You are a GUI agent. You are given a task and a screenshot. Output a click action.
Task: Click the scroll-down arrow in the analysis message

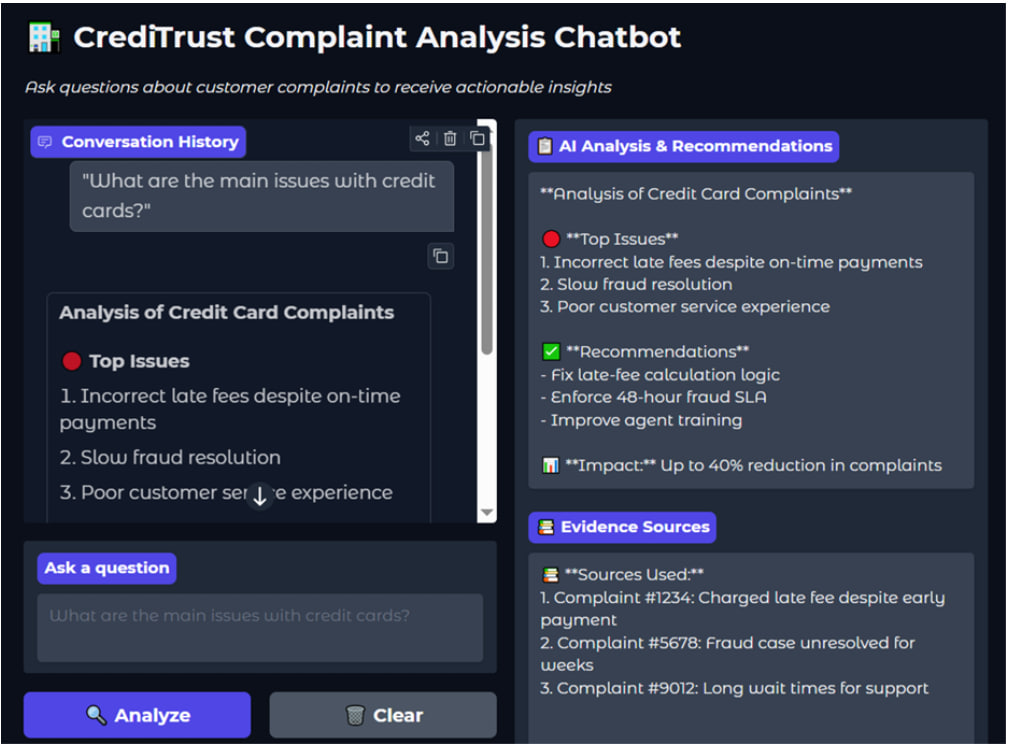[x=261, y=494]
